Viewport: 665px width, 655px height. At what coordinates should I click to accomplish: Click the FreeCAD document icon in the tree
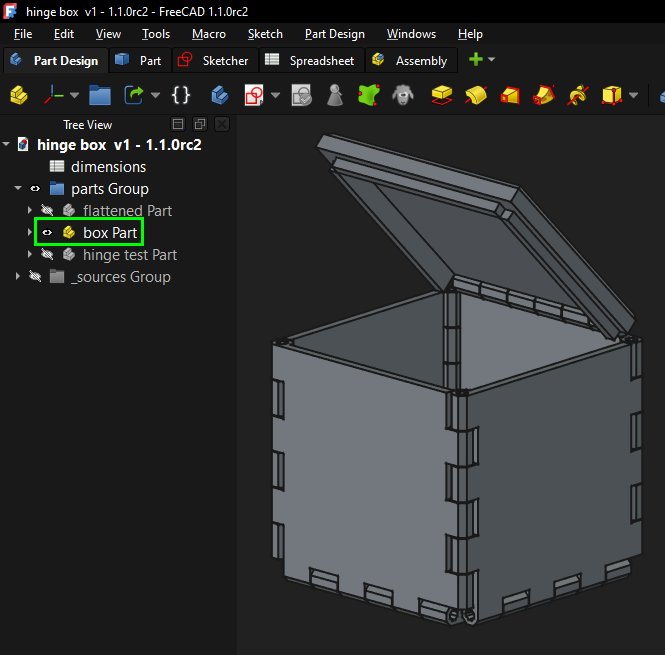click(23, 144)
